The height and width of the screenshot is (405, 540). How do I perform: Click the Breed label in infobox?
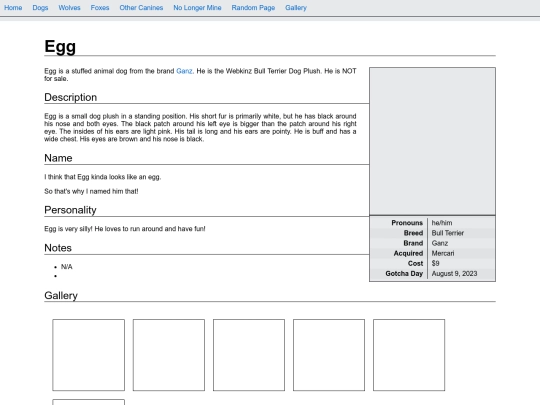tap(413, 233)
